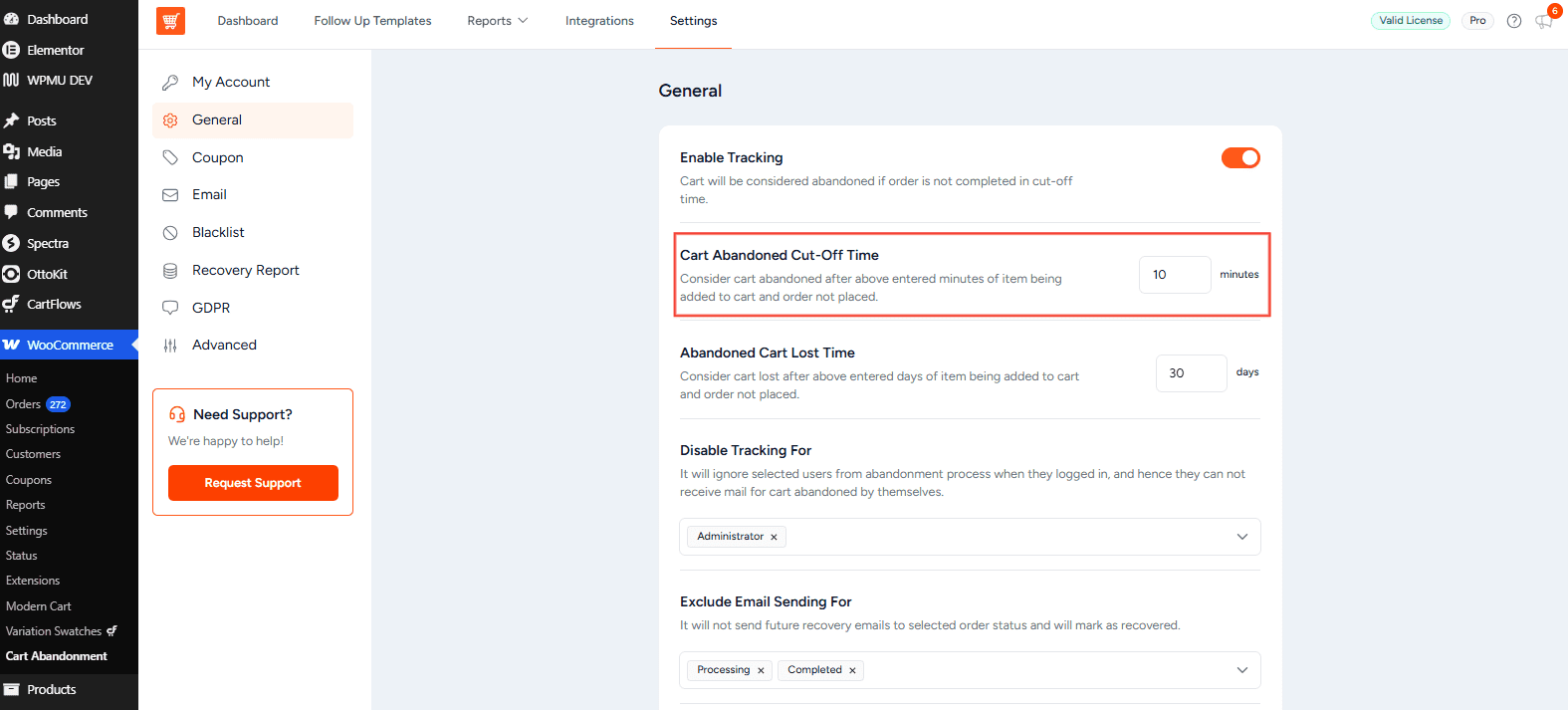The width and height of the screenshot is (1568, 710).
Task: Remove the Administrator tag
Action: [x=774, y=537]
